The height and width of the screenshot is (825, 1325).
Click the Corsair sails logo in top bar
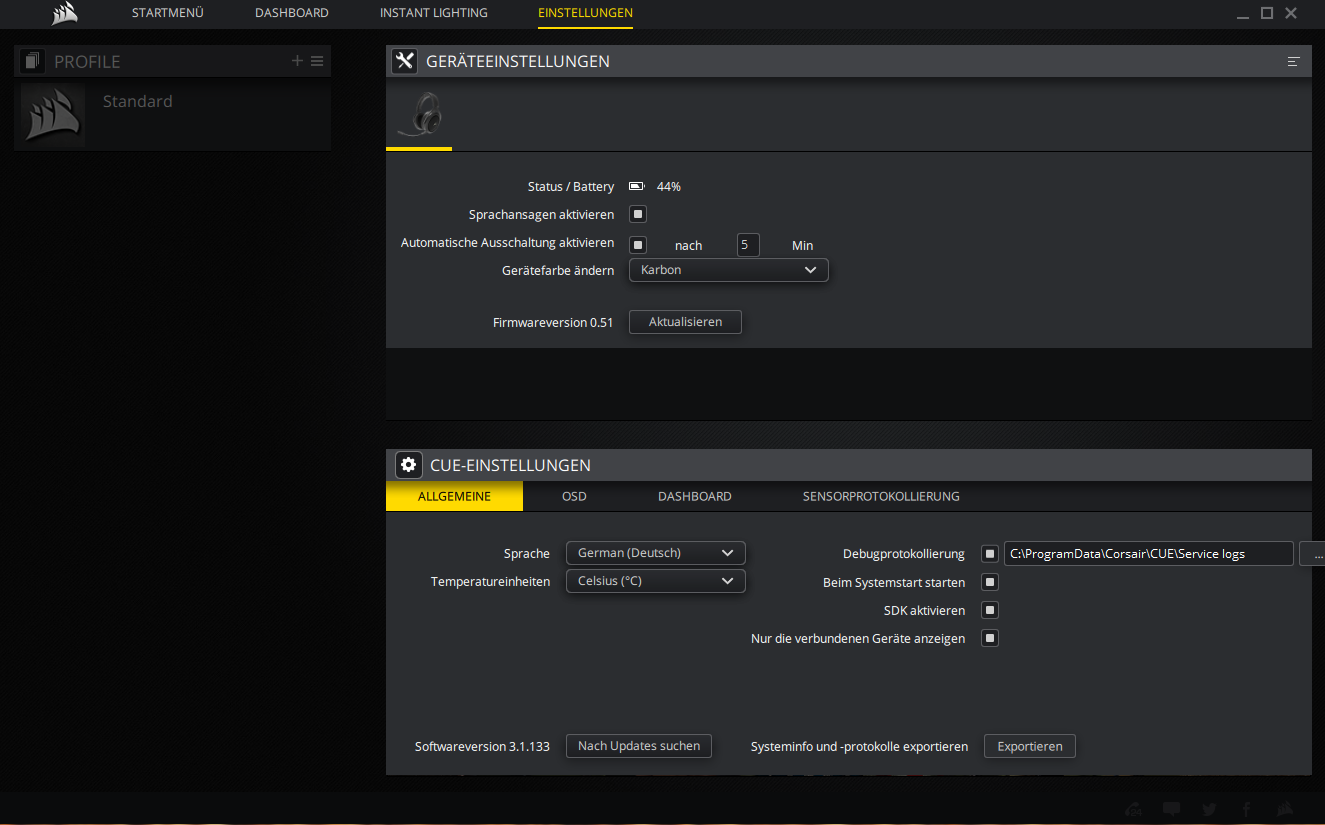[65, 13]
